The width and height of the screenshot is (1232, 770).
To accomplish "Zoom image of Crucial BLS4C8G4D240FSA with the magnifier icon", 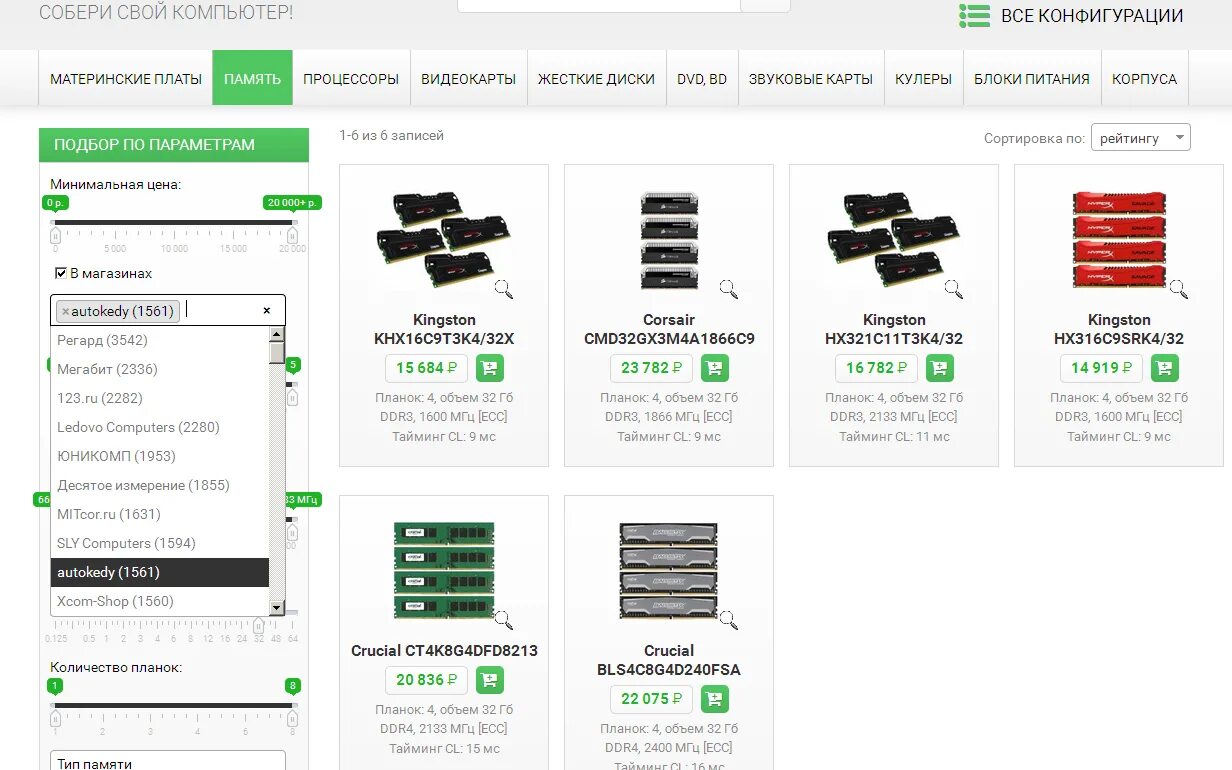I will [728, 620].
